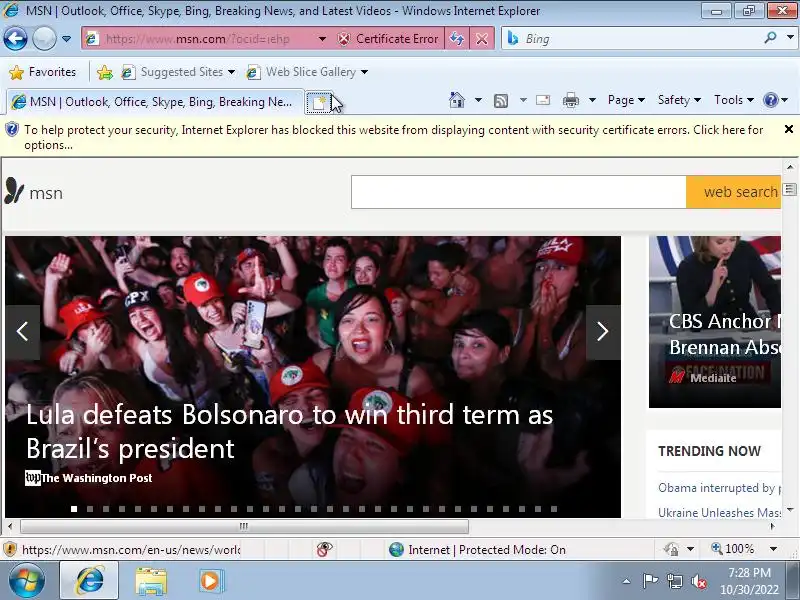Click the Action Center flag icon
Viewport: 800px width, 600px height.
(x=649, y=581)
